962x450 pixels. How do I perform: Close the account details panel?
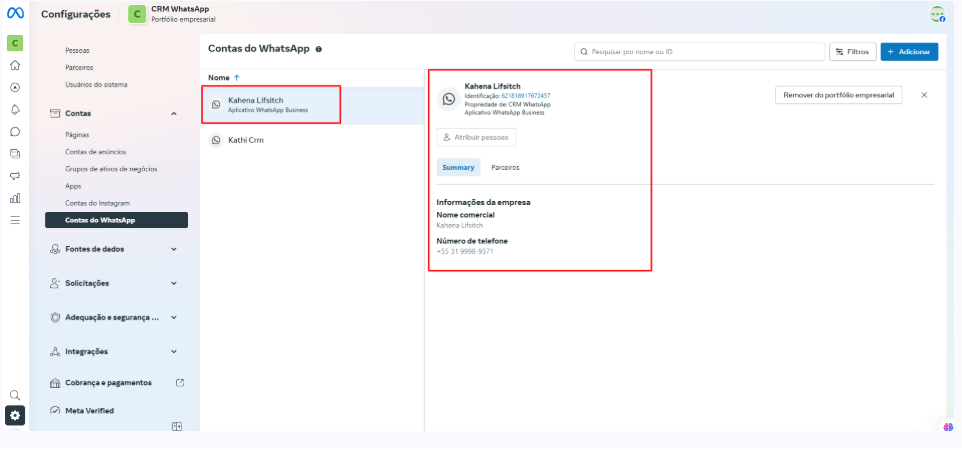924,95
